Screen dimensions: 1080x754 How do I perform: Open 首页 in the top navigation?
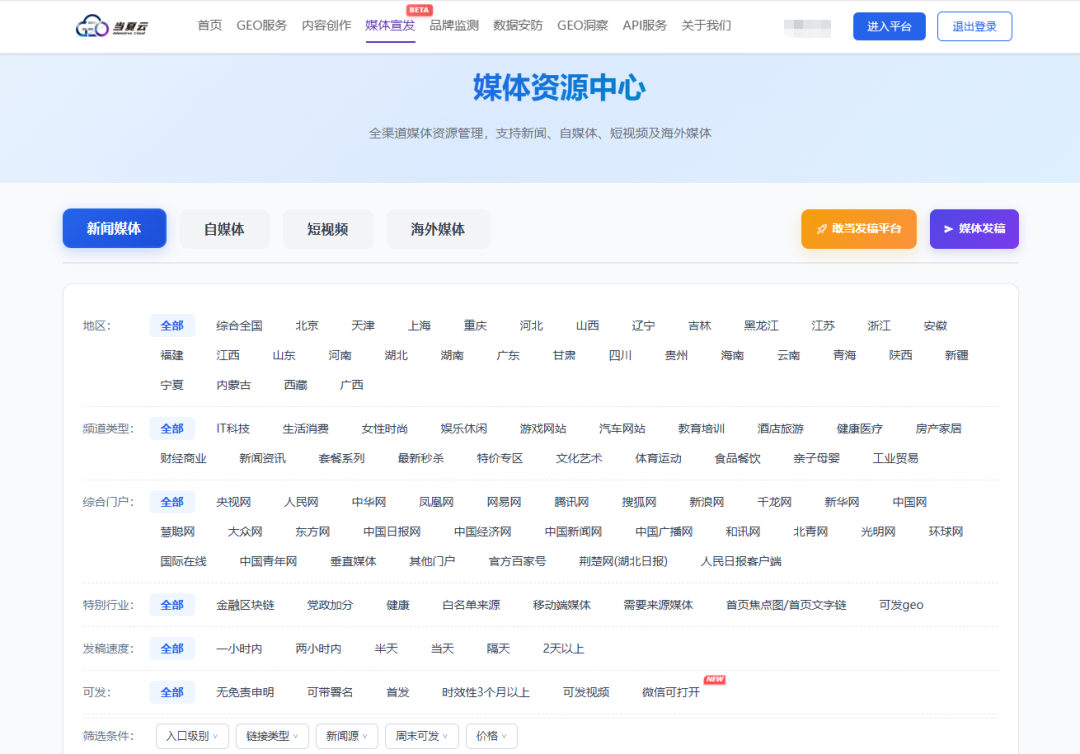(x=209, y=25)
